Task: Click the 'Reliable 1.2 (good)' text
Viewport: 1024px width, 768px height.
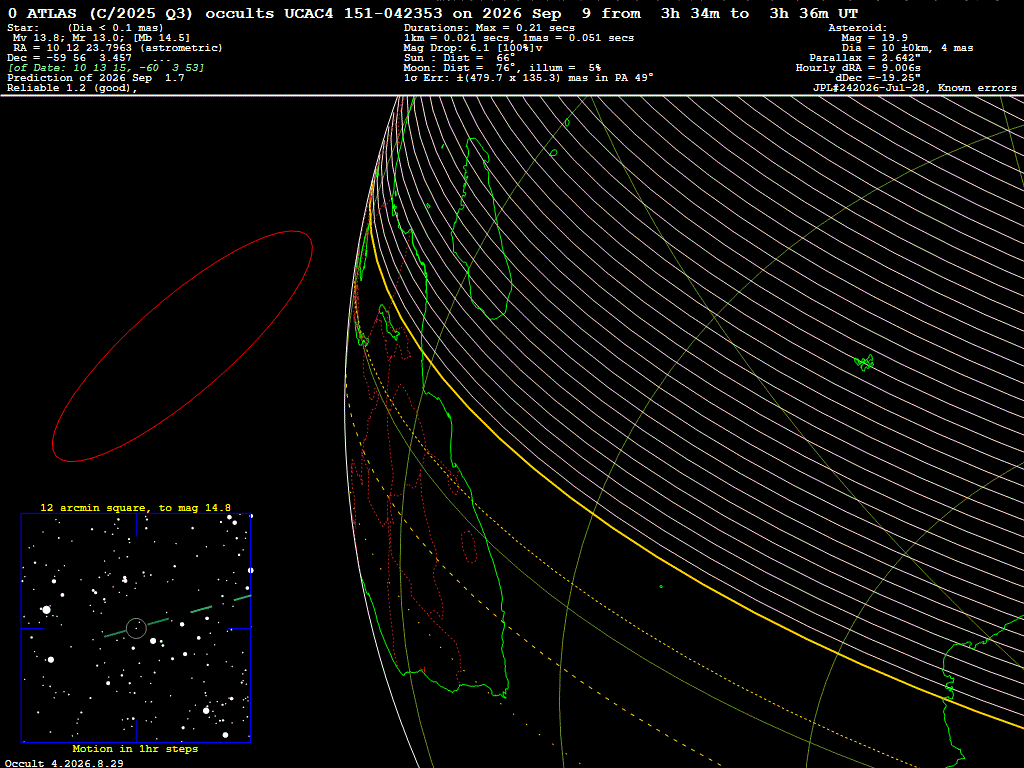Action: pyautogui.click(x=71, y=88)
